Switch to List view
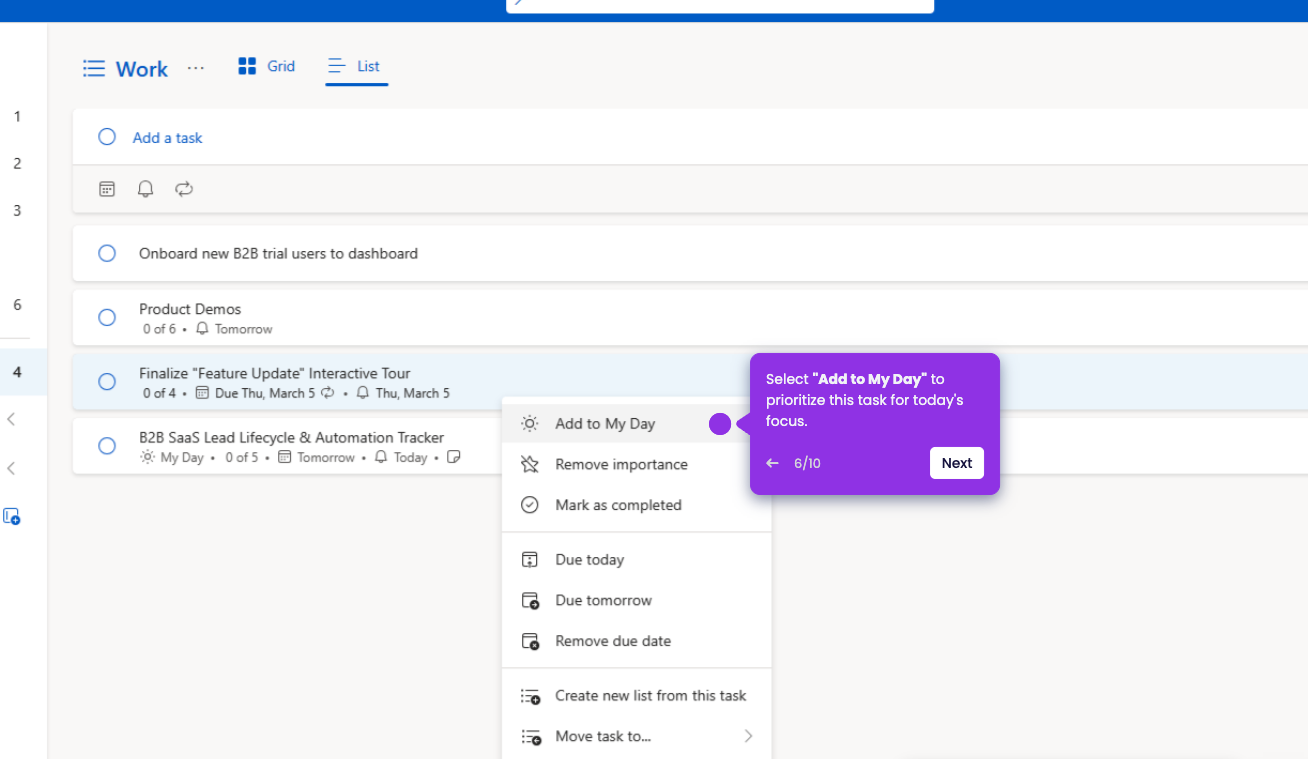 pos(356,66)
